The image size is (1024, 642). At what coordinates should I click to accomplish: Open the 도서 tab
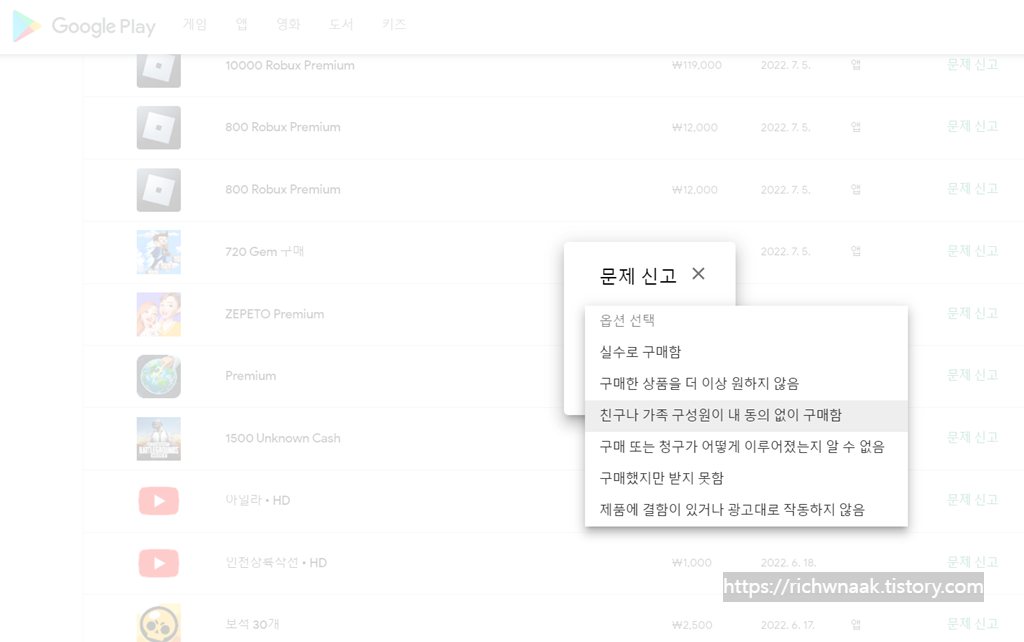tap(341, 24)
